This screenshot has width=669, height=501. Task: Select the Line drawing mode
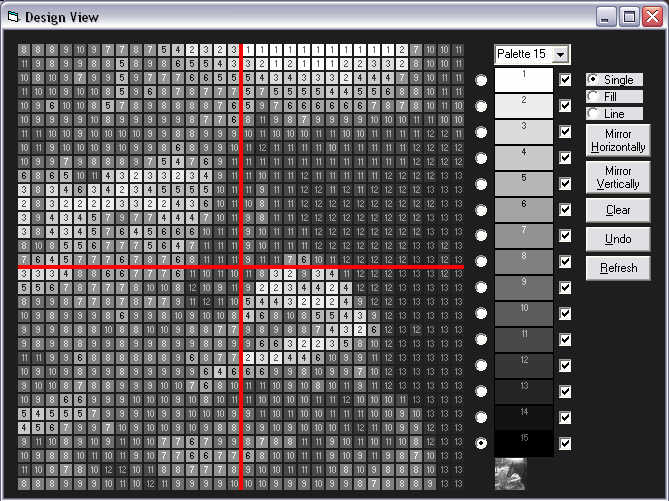pos(614,114)
